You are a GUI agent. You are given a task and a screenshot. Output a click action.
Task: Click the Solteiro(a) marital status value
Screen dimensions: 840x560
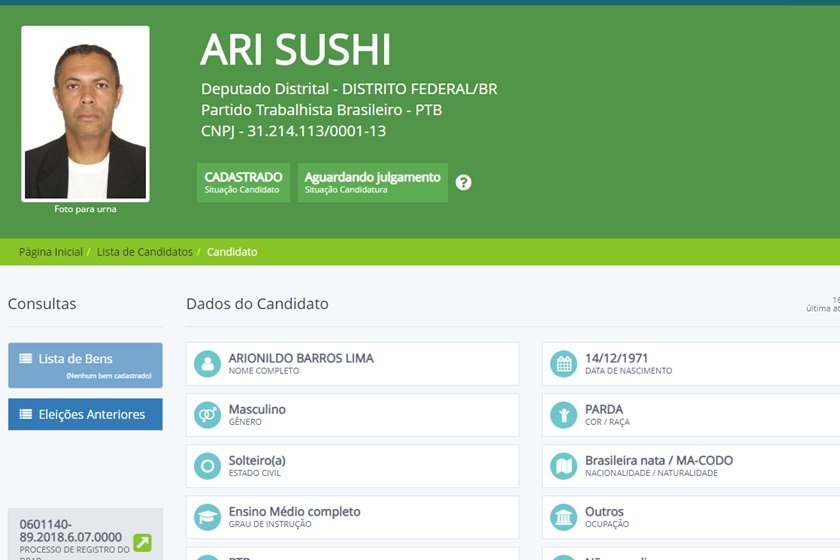[x=257, y=460]
